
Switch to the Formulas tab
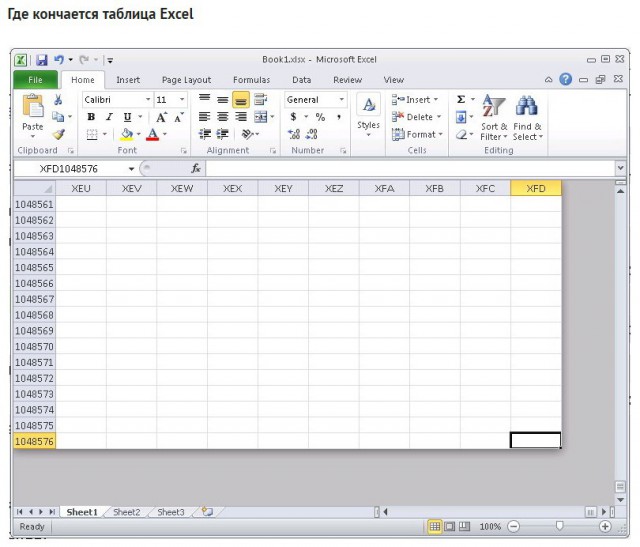251,80
